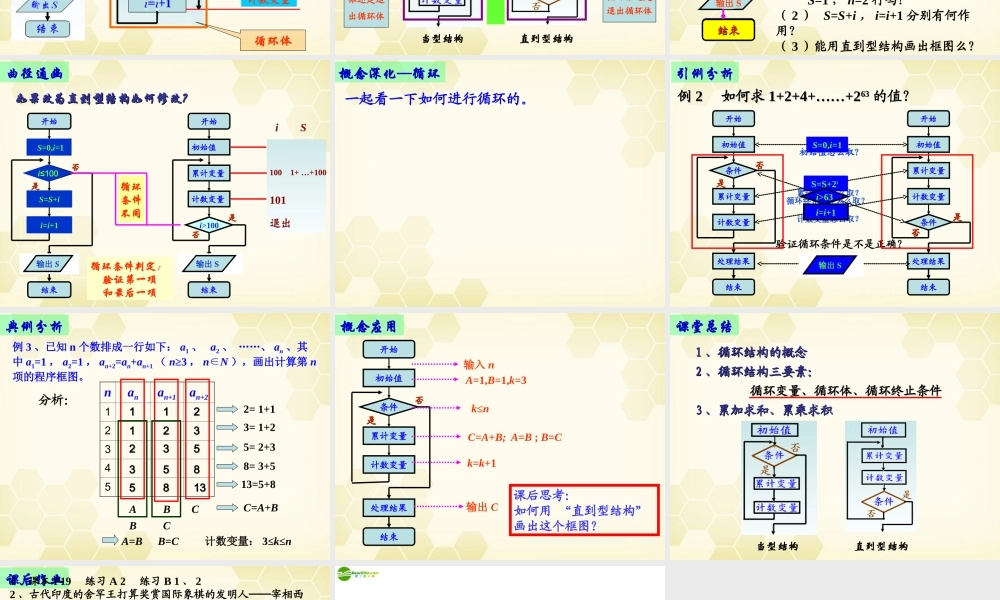Click the red condition k≤n
Image resolution: width=1000 pixels, height=600 pixels.
[x=480, y=409]
